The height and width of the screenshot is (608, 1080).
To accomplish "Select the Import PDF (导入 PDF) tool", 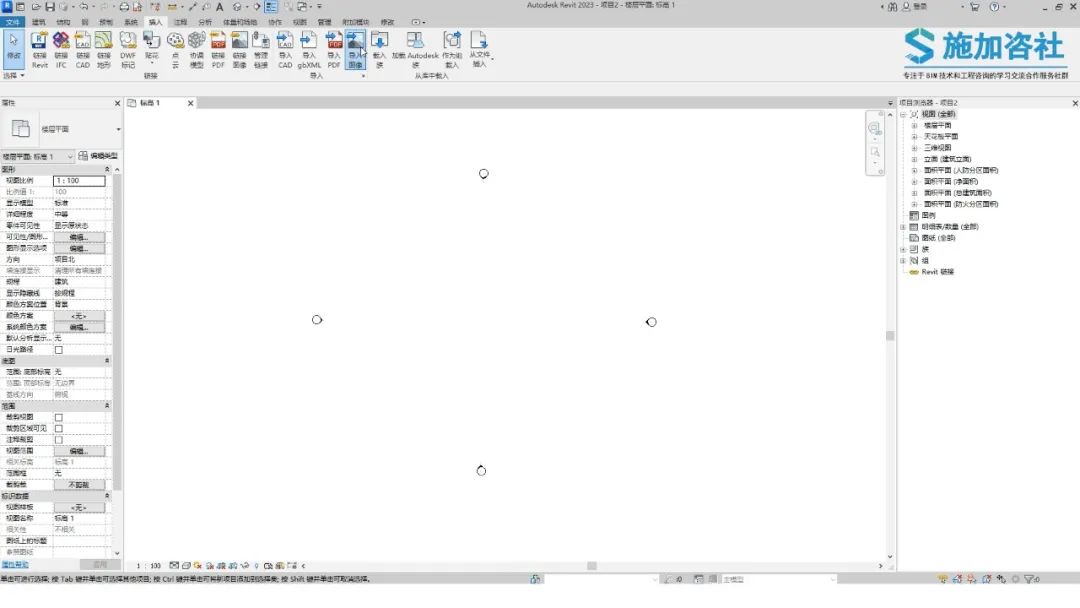I will click(334, 50).
